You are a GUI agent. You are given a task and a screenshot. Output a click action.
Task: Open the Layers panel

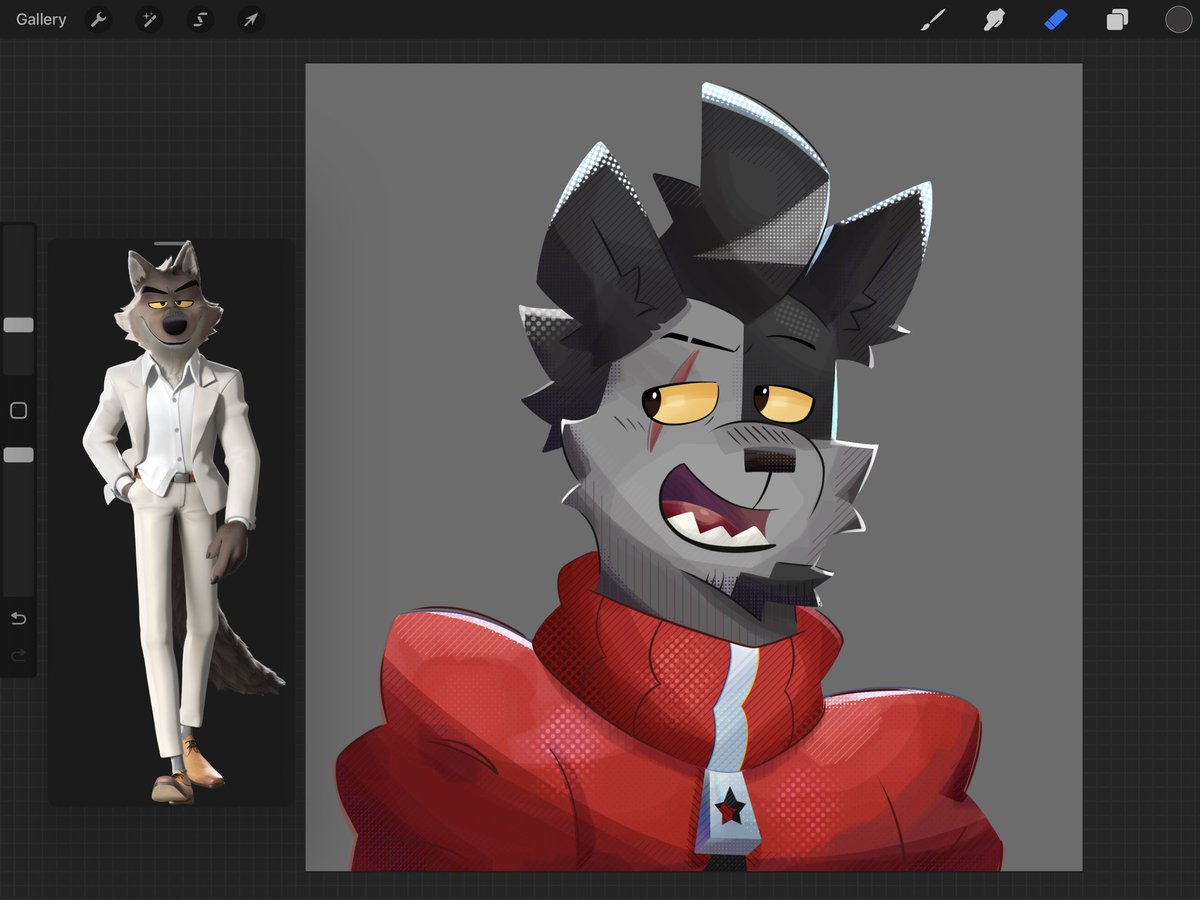click(1117, 20)
